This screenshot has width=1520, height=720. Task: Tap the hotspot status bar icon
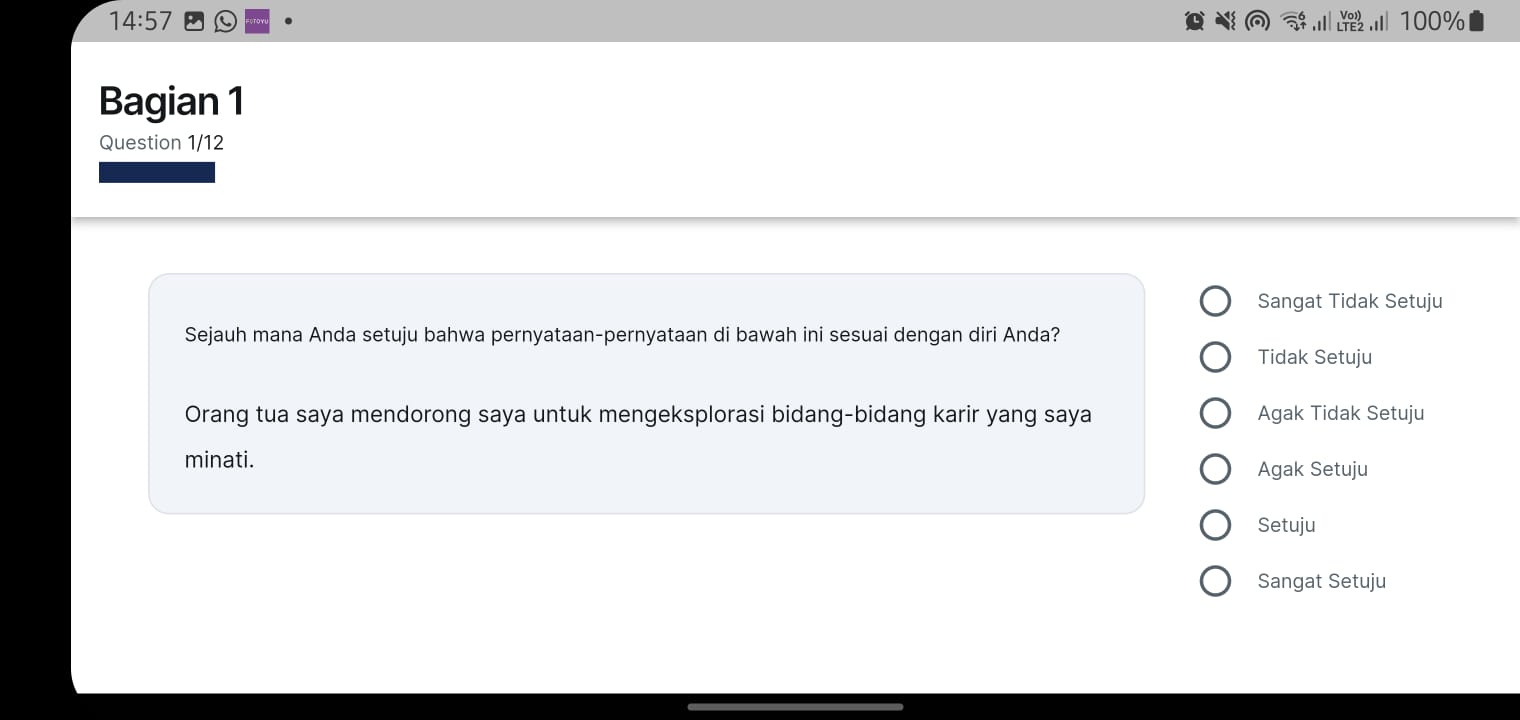pyautogui.click(x=1257, y=21)
